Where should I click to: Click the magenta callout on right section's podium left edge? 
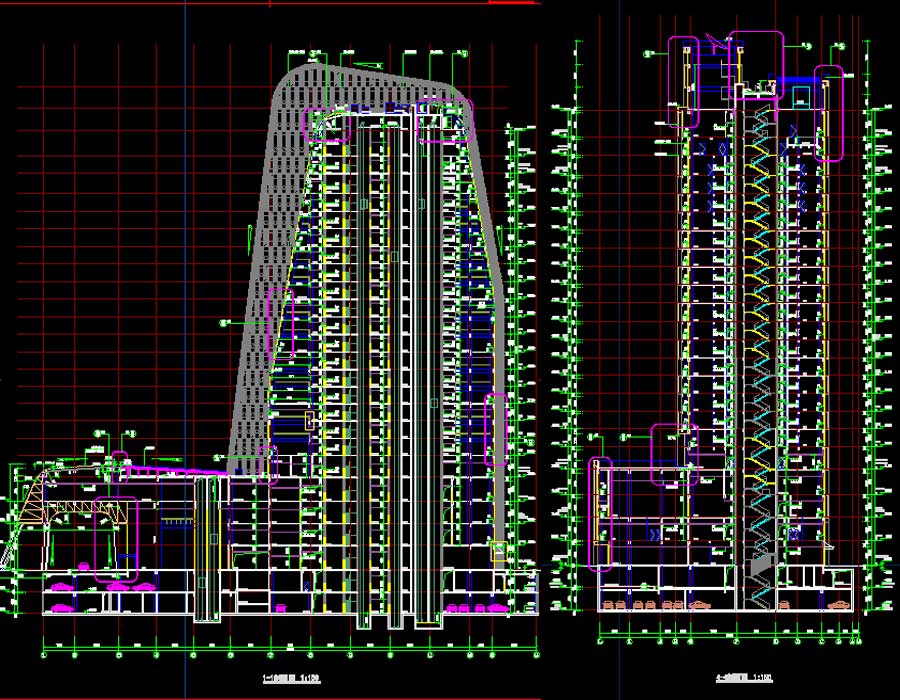click(x=602, y=513)
